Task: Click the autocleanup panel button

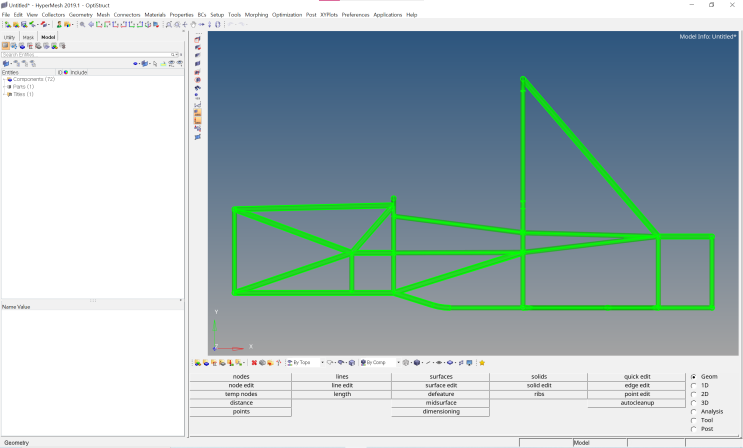Action: (x=637, y=403)
